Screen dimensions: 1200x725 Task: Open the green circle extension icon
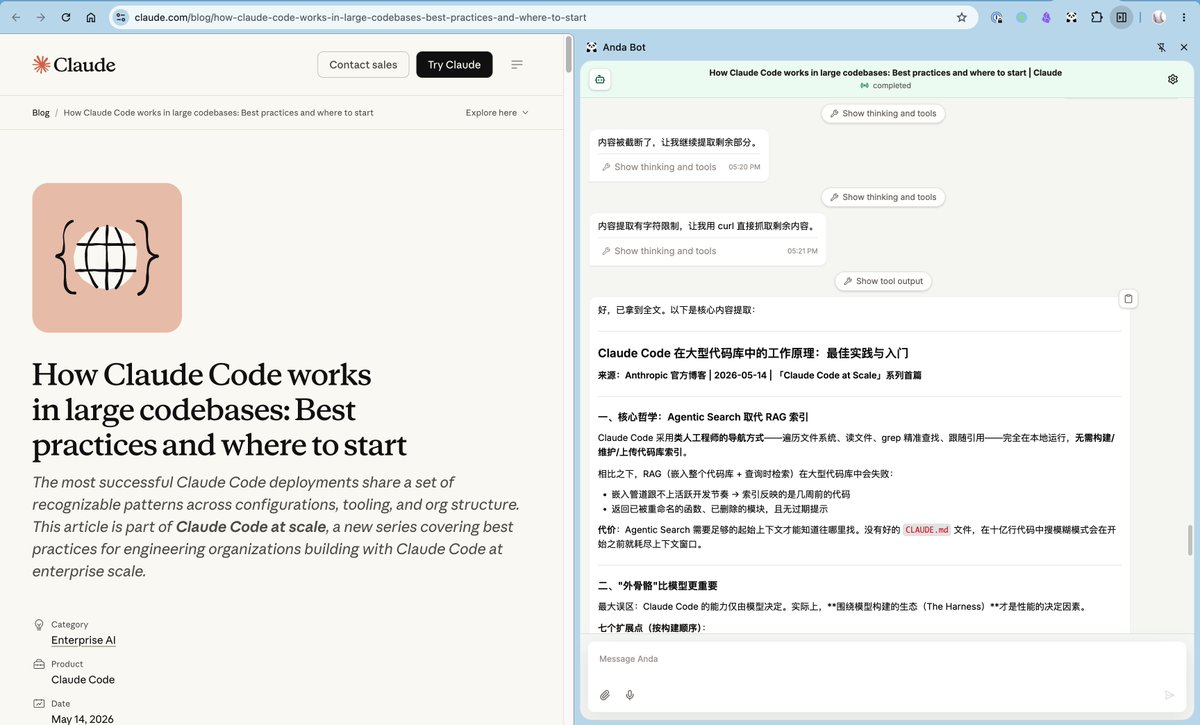(1022, 17)
